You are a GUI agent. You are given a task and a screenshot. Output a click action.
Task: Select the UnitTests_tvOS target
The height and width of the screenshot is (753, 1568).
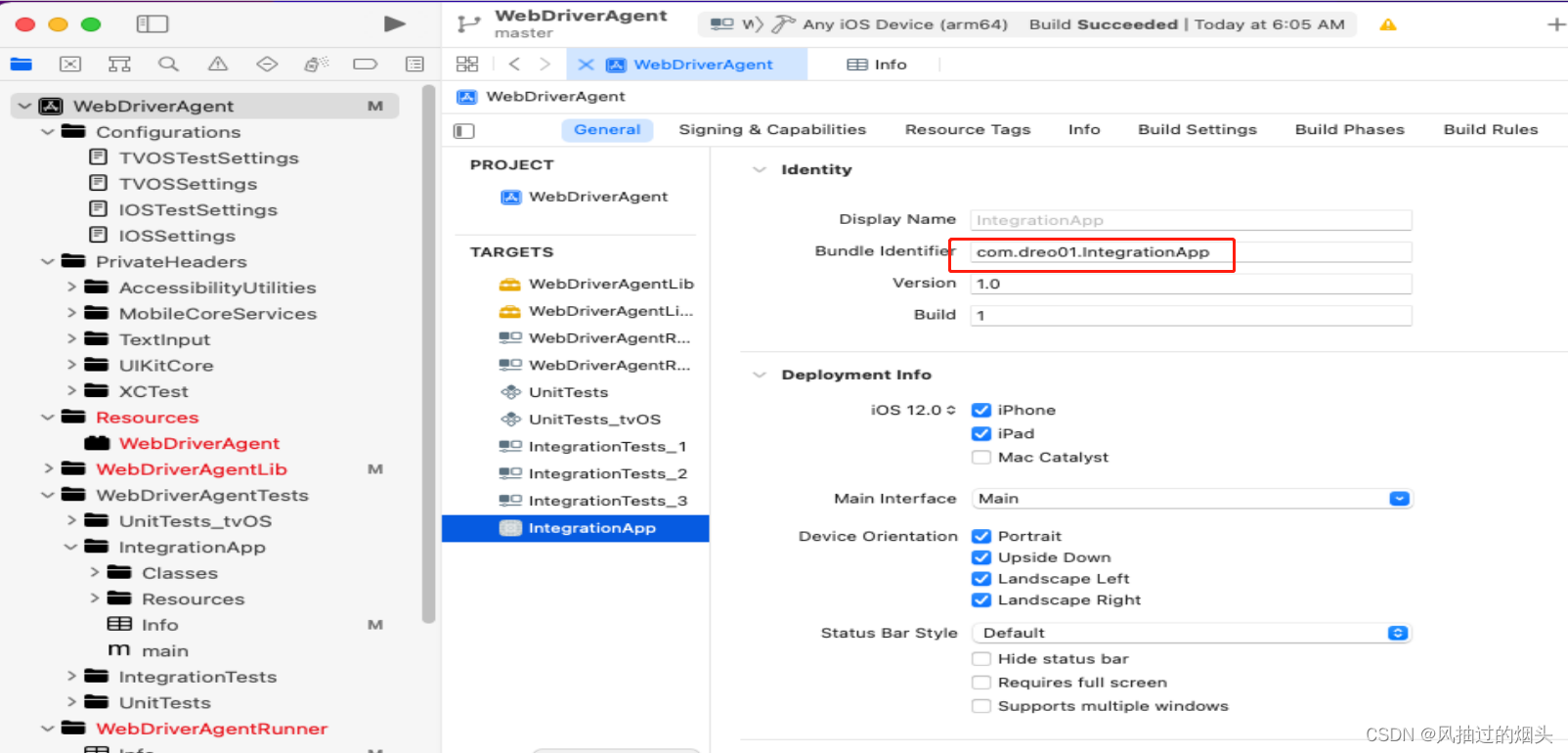pyautogui.click(x=581, y=420)
